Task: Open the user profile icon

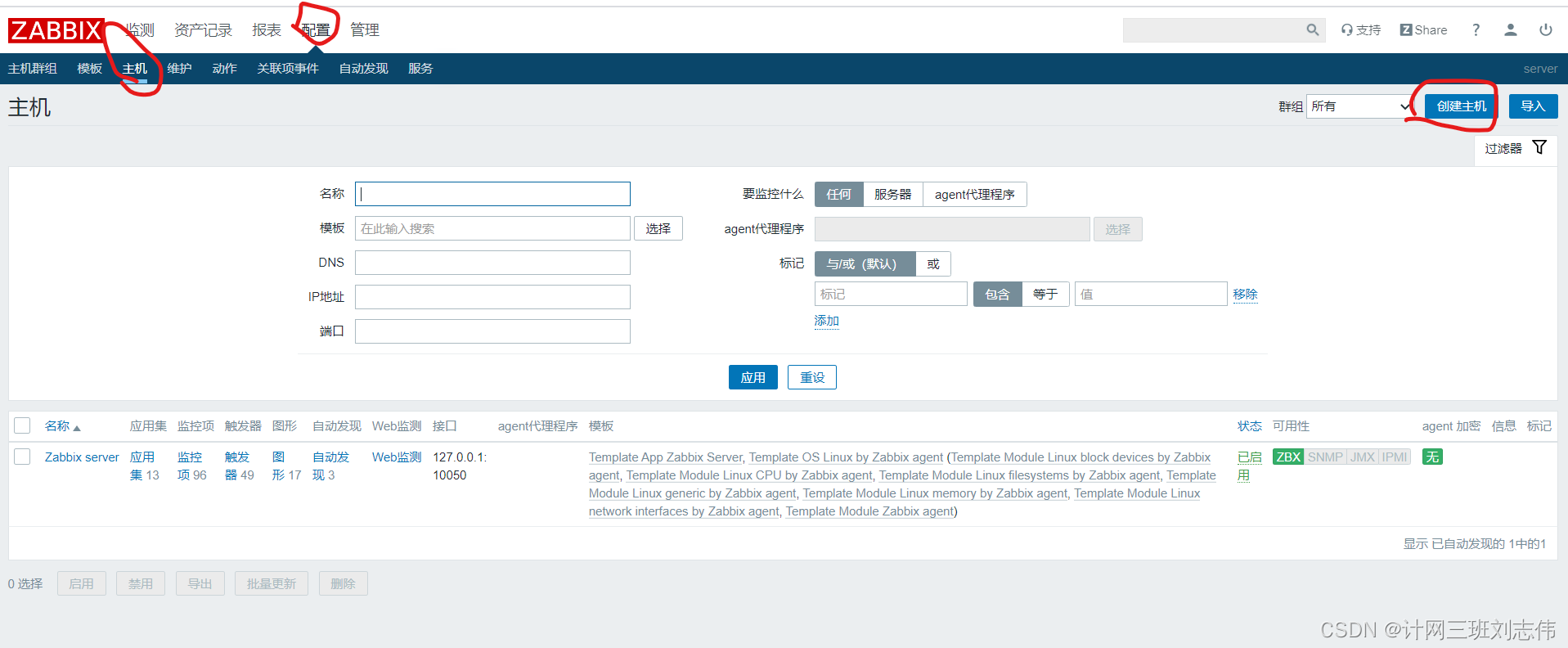Action: 1511,30
